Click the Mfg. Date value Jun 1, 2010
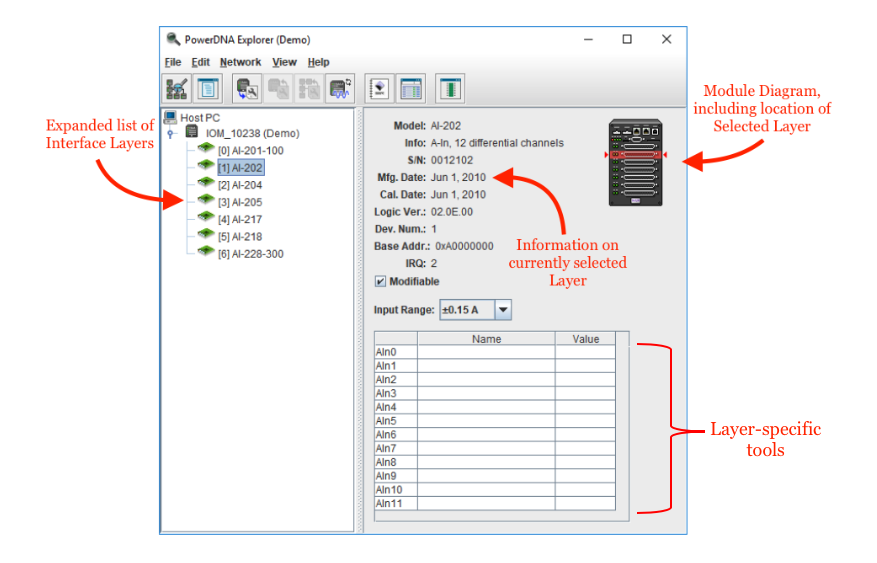The image size is (877, 563). (x=458, y=177)
